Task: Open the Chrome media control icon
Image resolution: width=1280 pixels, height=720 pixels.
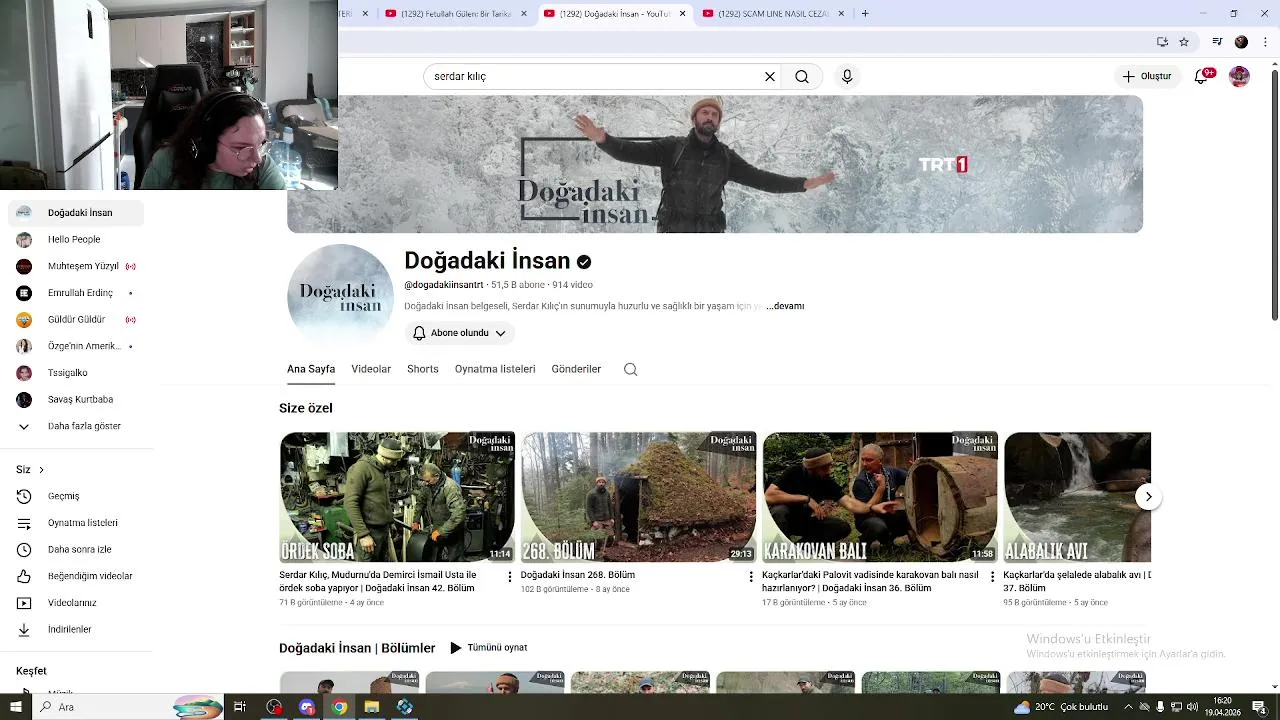Action: (x=1217, y=42)
